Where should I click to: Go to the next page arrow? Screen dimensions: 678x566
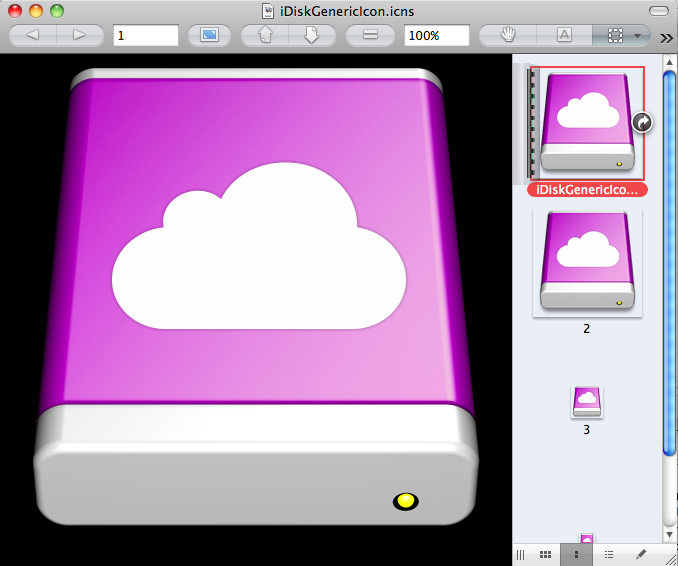[80, 35]
